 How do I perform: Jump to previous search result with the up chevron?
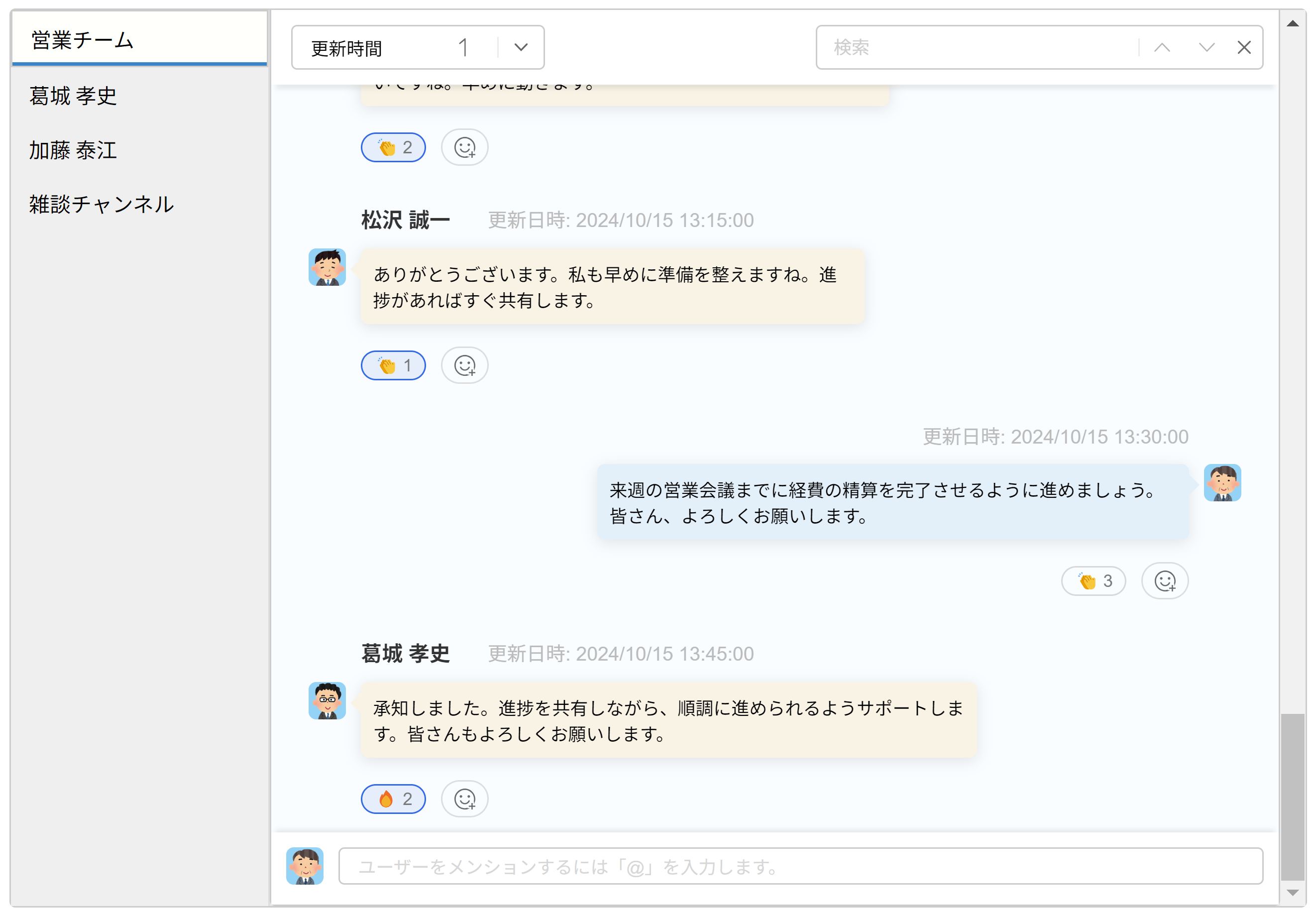coord(1162,48)
